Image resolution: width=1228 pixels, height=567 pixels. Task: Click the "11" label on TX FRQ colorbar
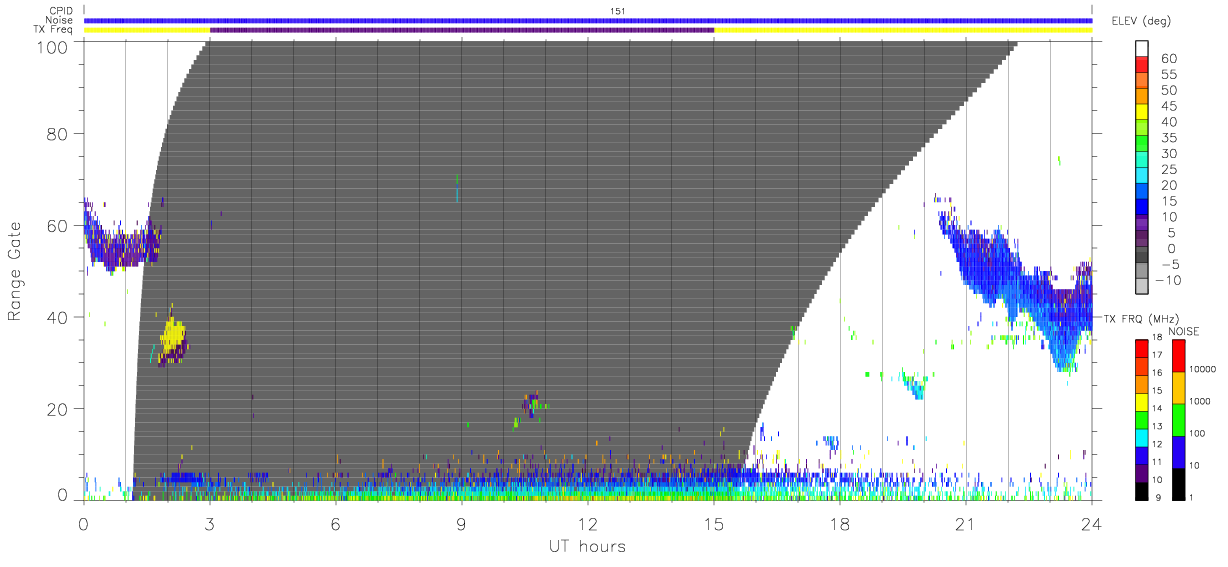1157,464
